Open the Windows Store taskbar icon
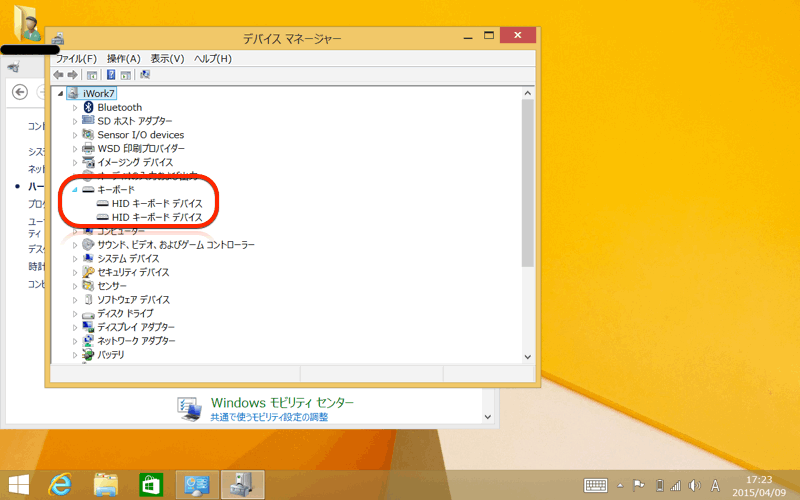This screenshot has width=800, height=500. [151, 485]
